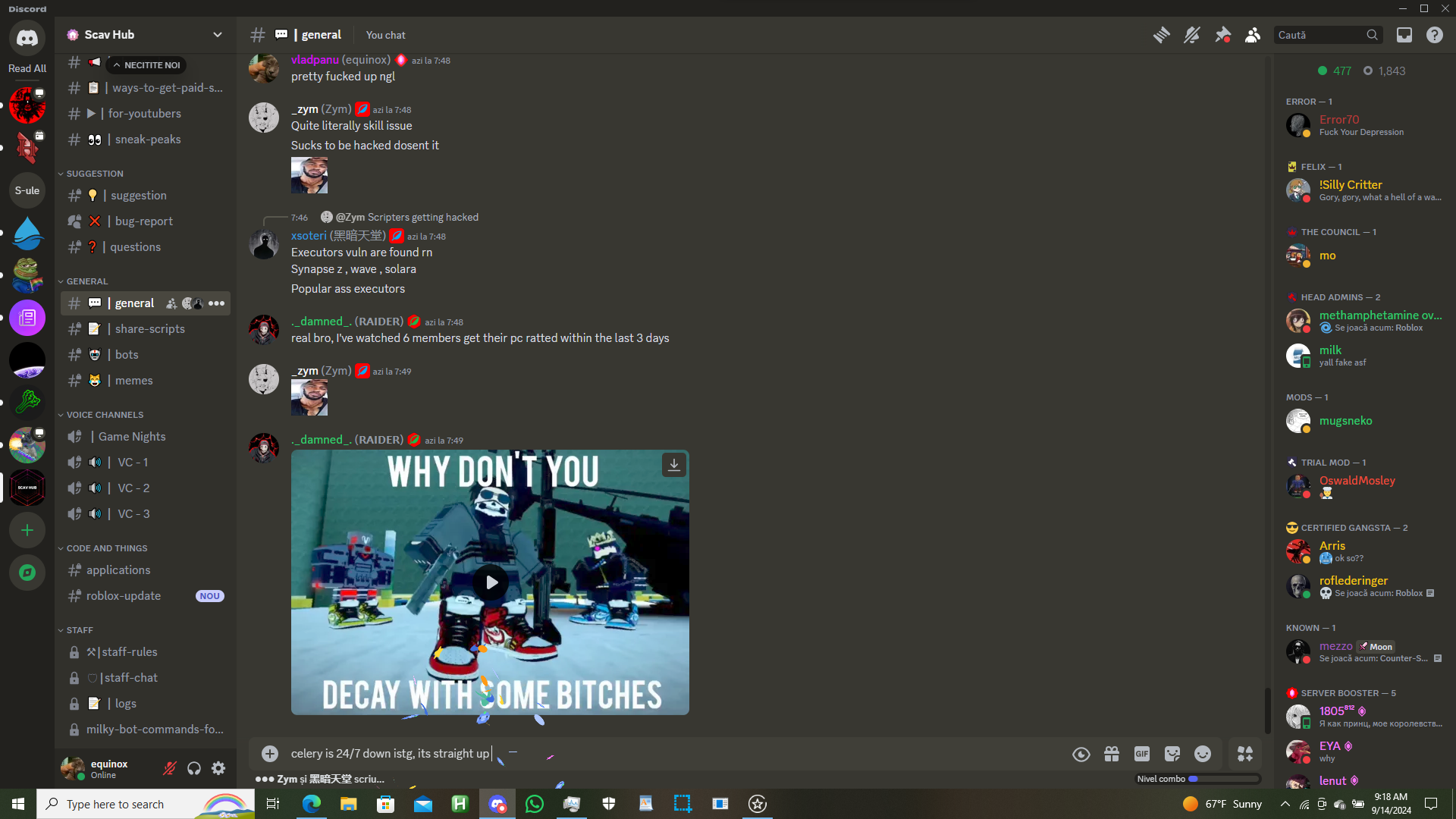Toggle headphone deafen button

click(x=194, y=769)
